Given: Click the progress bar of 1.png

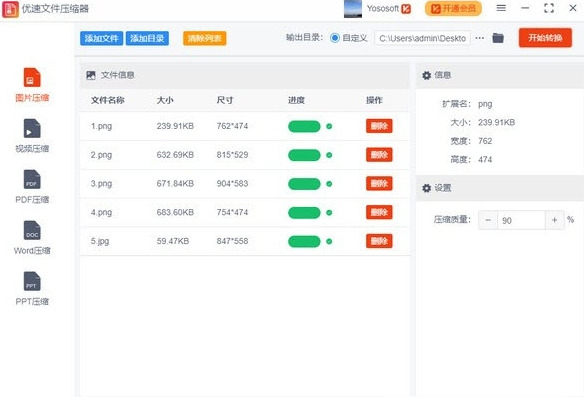Looking at the screenshot, I should click(x=304, y=126).
